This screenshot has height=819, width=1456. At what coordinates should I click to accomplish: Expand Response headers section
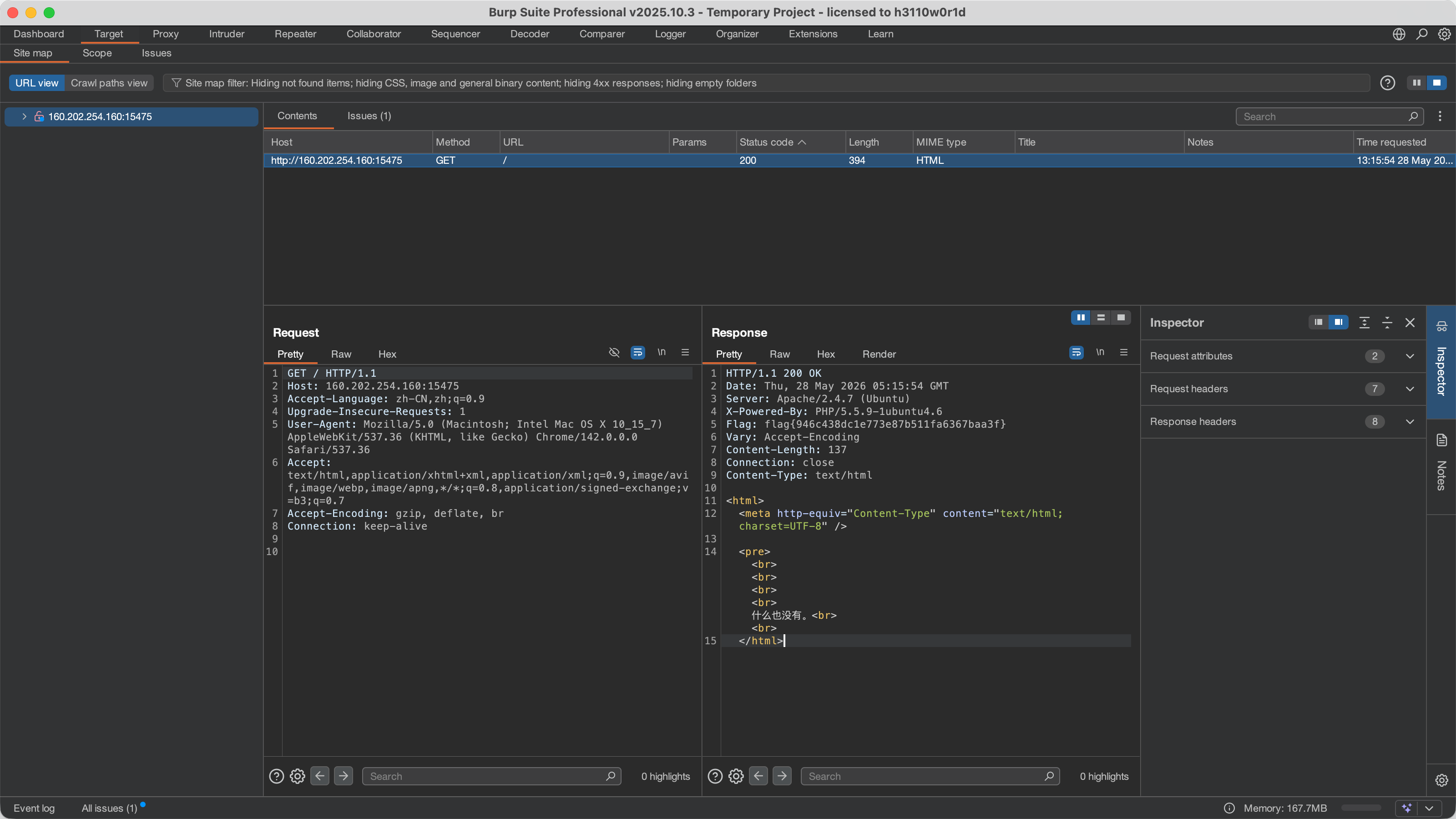click(1410, 422)
